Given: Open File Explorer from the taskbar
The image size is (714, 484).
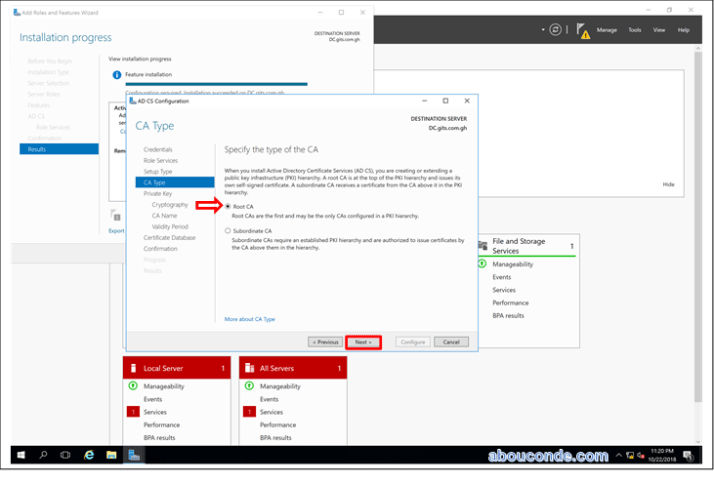Looking at the screenshot, I should (x=111, y=455).
